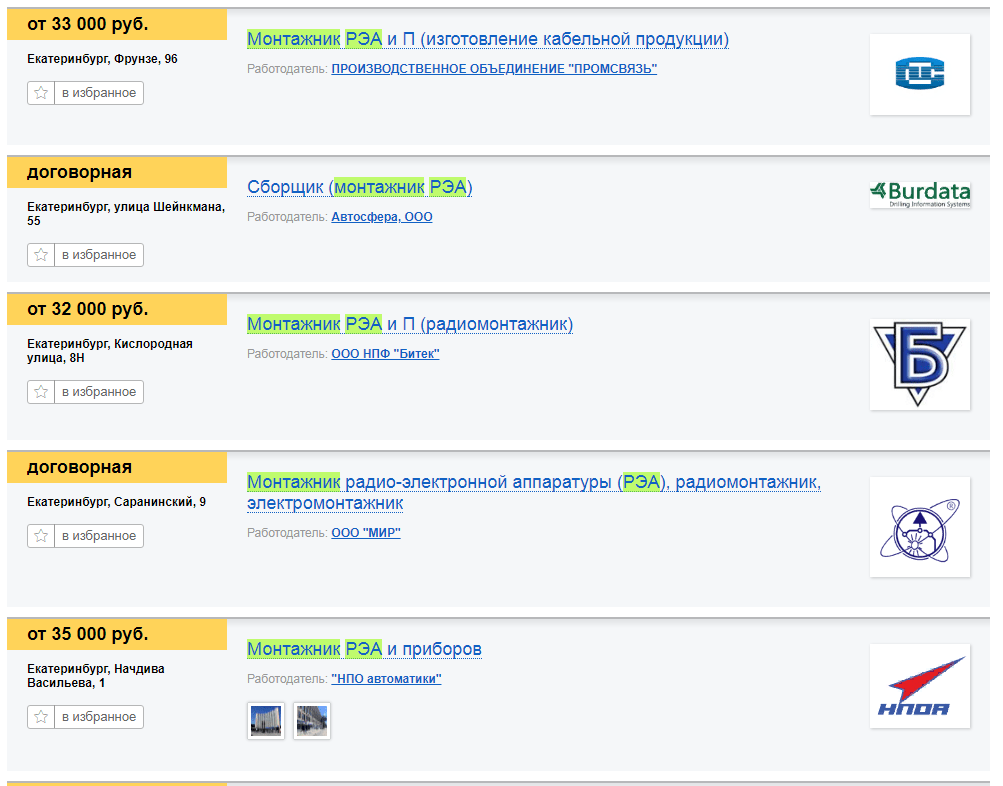Click the ООО МИР company logo
Screen dimensions: 1003x786
click(919, 527)
